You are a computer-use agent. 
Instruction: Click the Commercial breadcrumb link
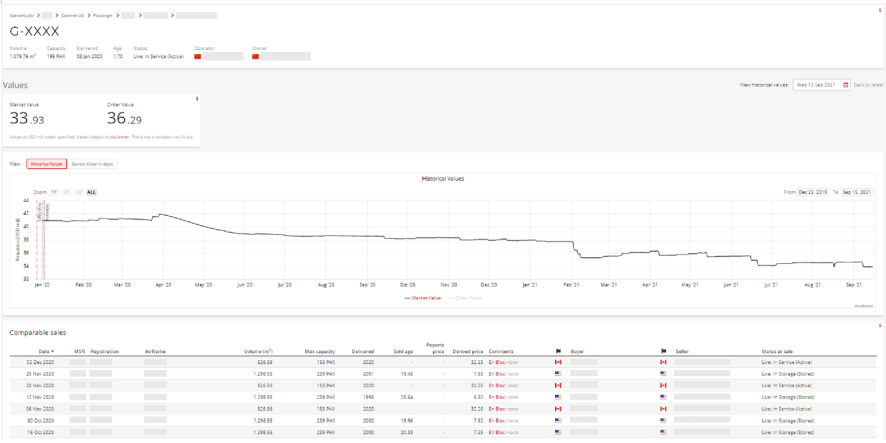(x=73, y=15)
